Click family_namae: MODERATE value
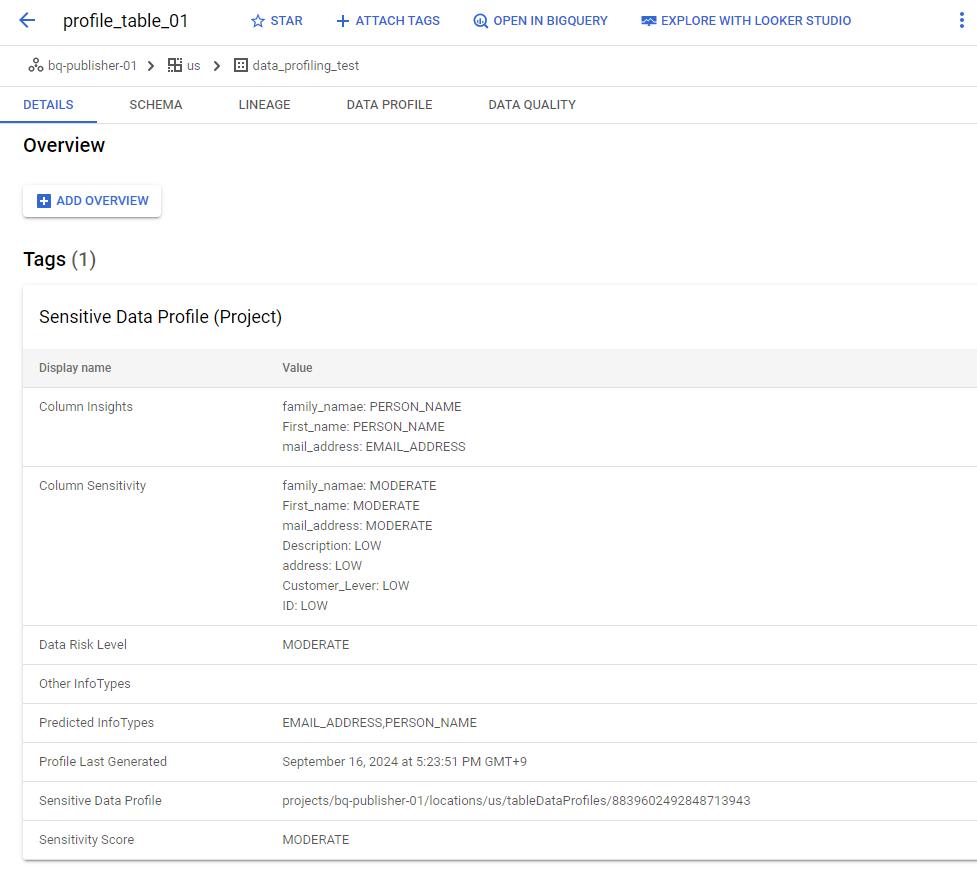977x882 pixels. 360,486
